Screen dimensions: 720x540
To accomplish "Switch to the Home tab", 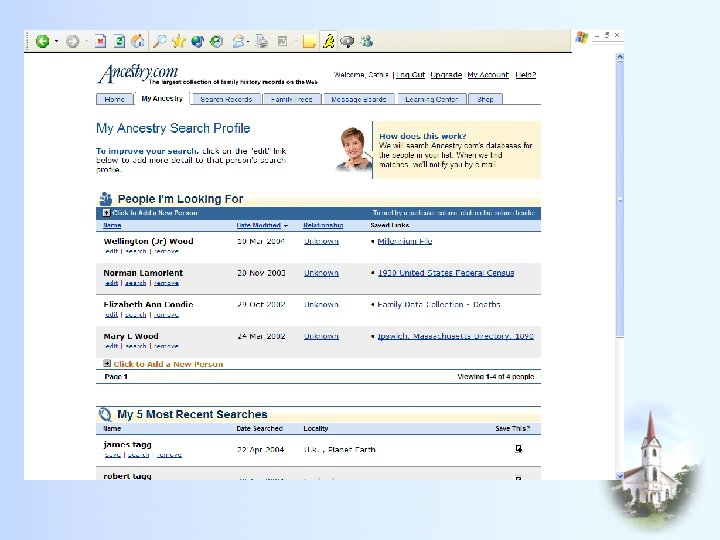I will 114,99.
